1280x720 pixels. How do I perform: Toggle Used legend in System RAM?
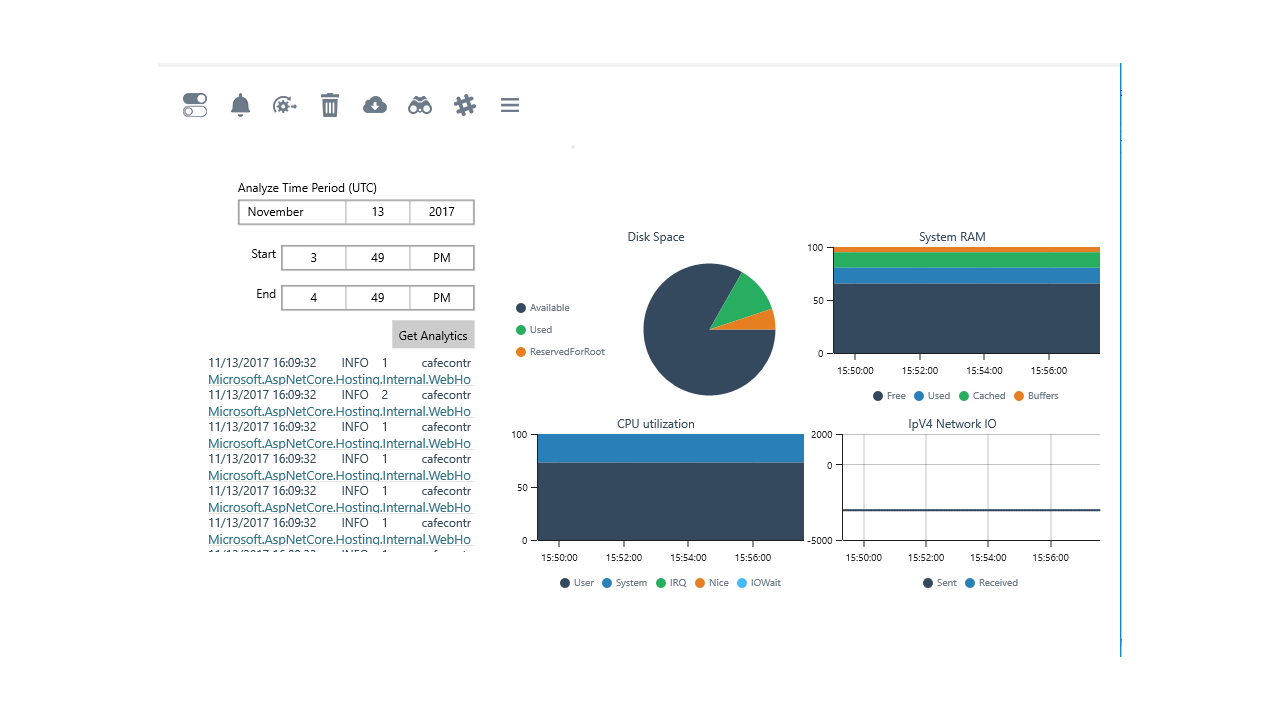932,396
